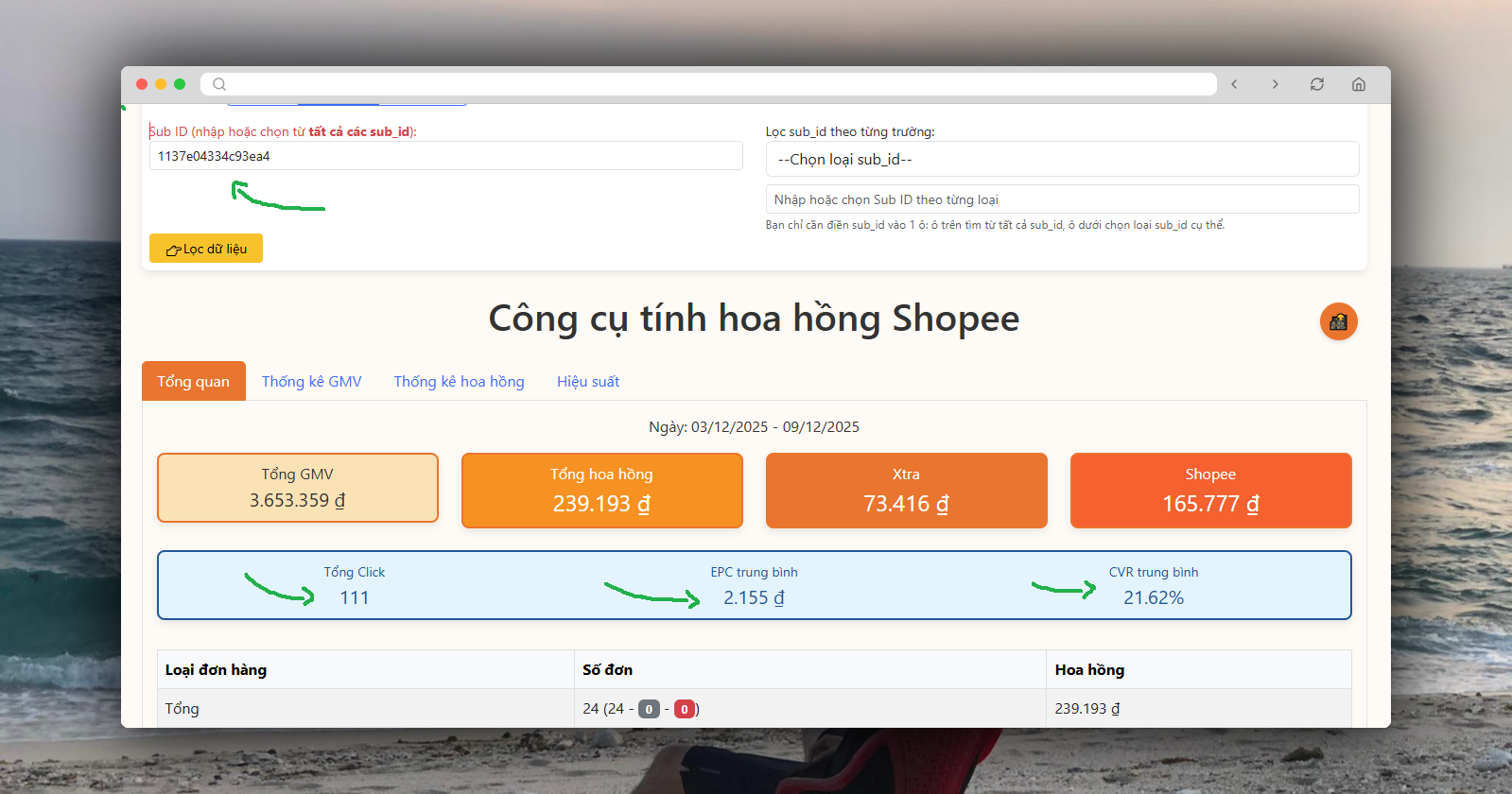Select the Tổng quan tab

[x=193, y=382]
